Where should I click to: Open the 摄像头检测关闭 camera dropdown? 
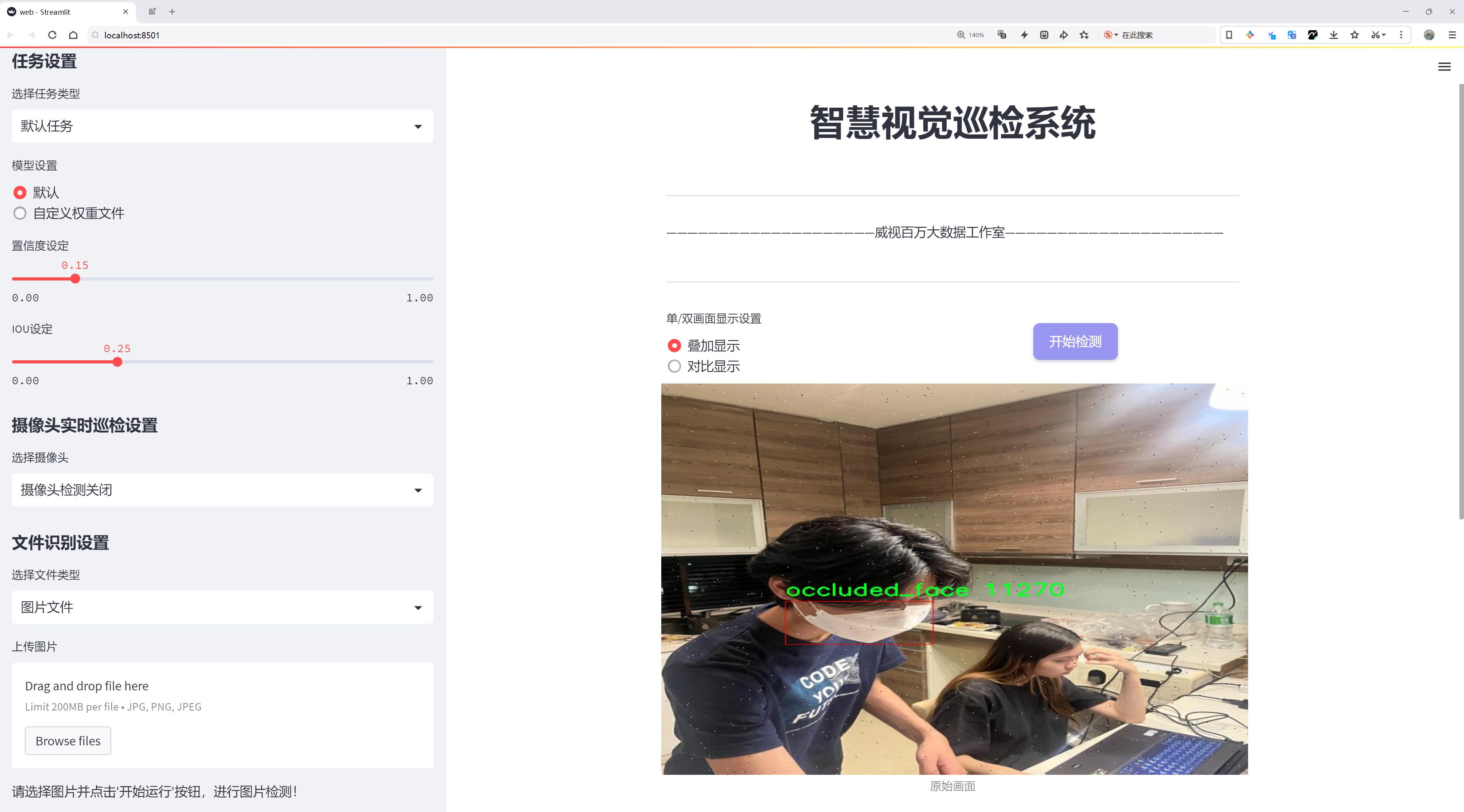pyautogui.click(x=222, y=489)
